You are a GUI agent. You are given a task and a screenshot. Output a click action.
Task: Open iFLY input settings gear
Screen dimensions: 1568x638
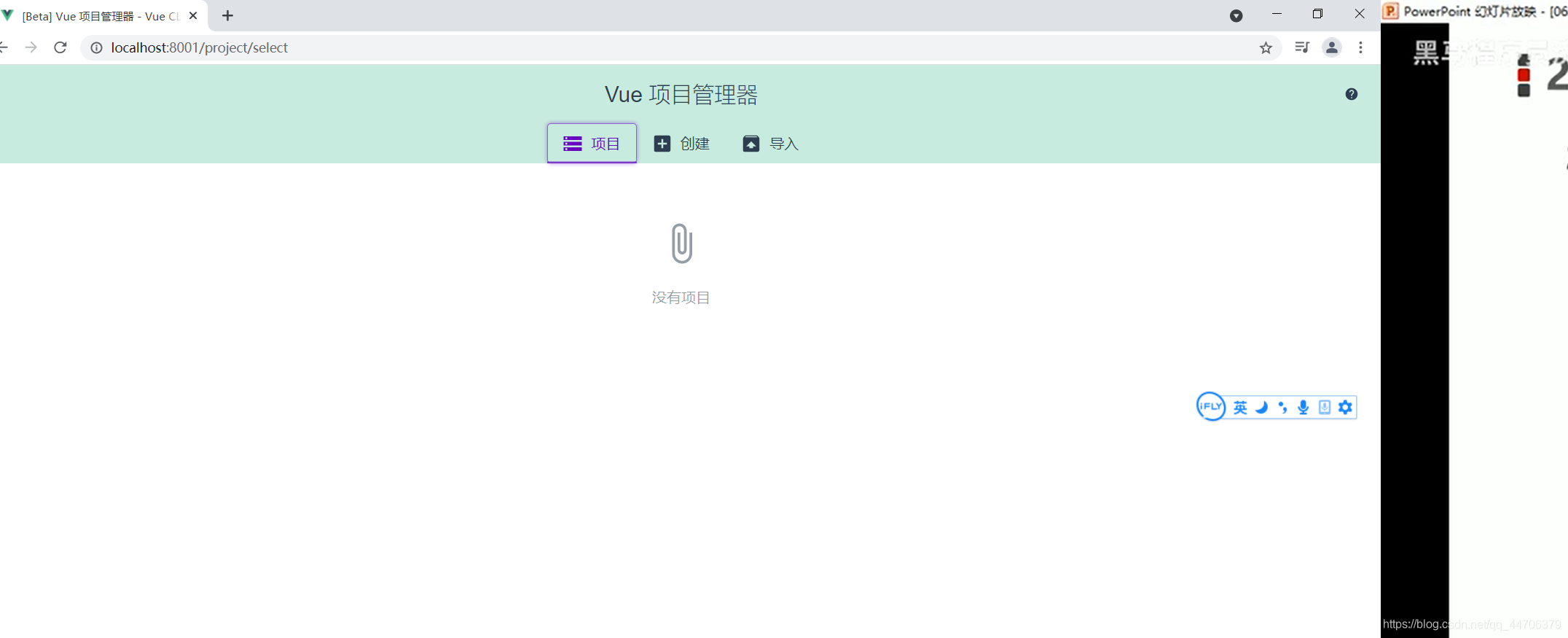tap(1345, 408)
